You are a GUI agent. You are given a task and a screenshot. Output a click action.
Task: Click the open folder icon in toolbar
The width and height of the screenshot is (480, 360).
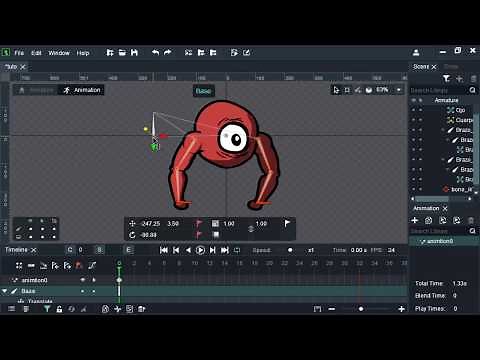click(x=122, y=53)
